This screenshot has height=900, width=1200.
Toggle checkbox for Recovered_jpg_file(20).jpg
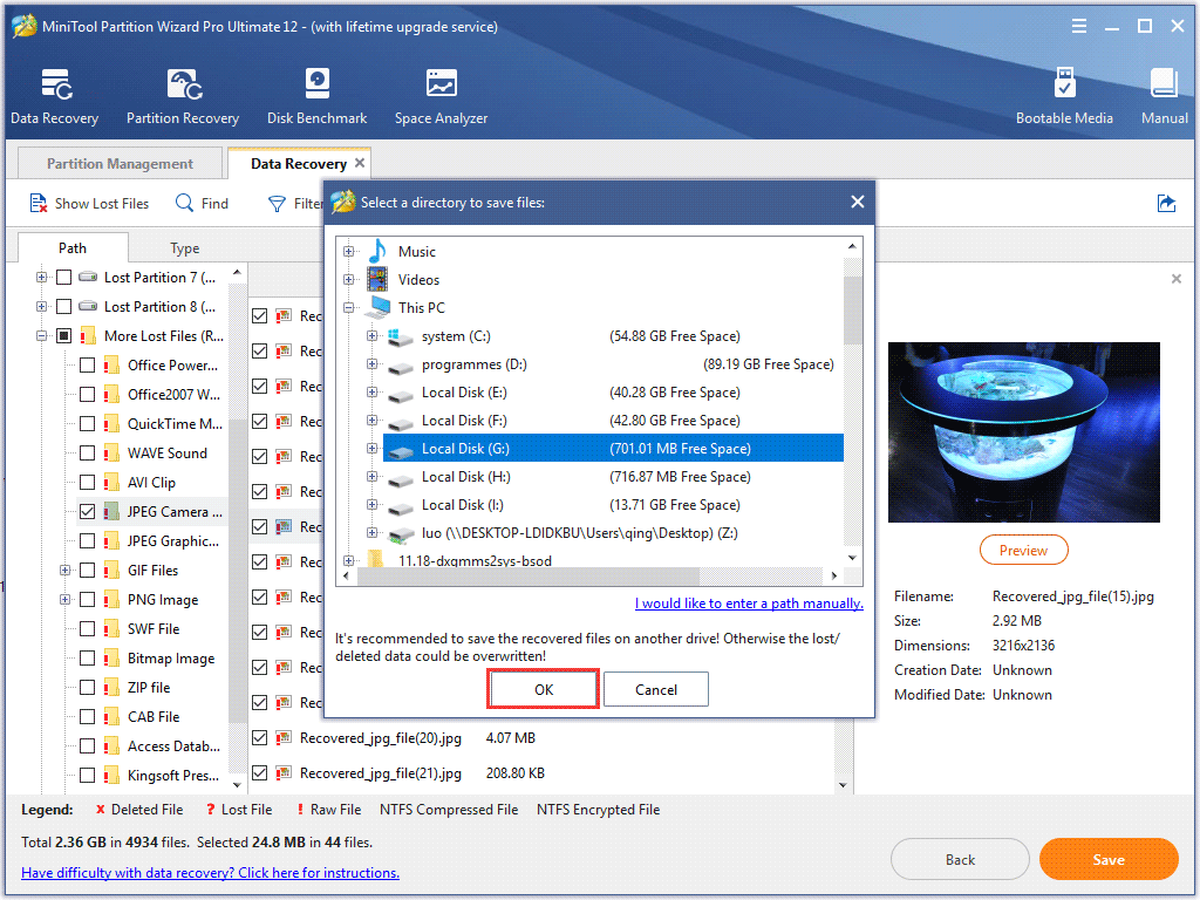point(260,738)
